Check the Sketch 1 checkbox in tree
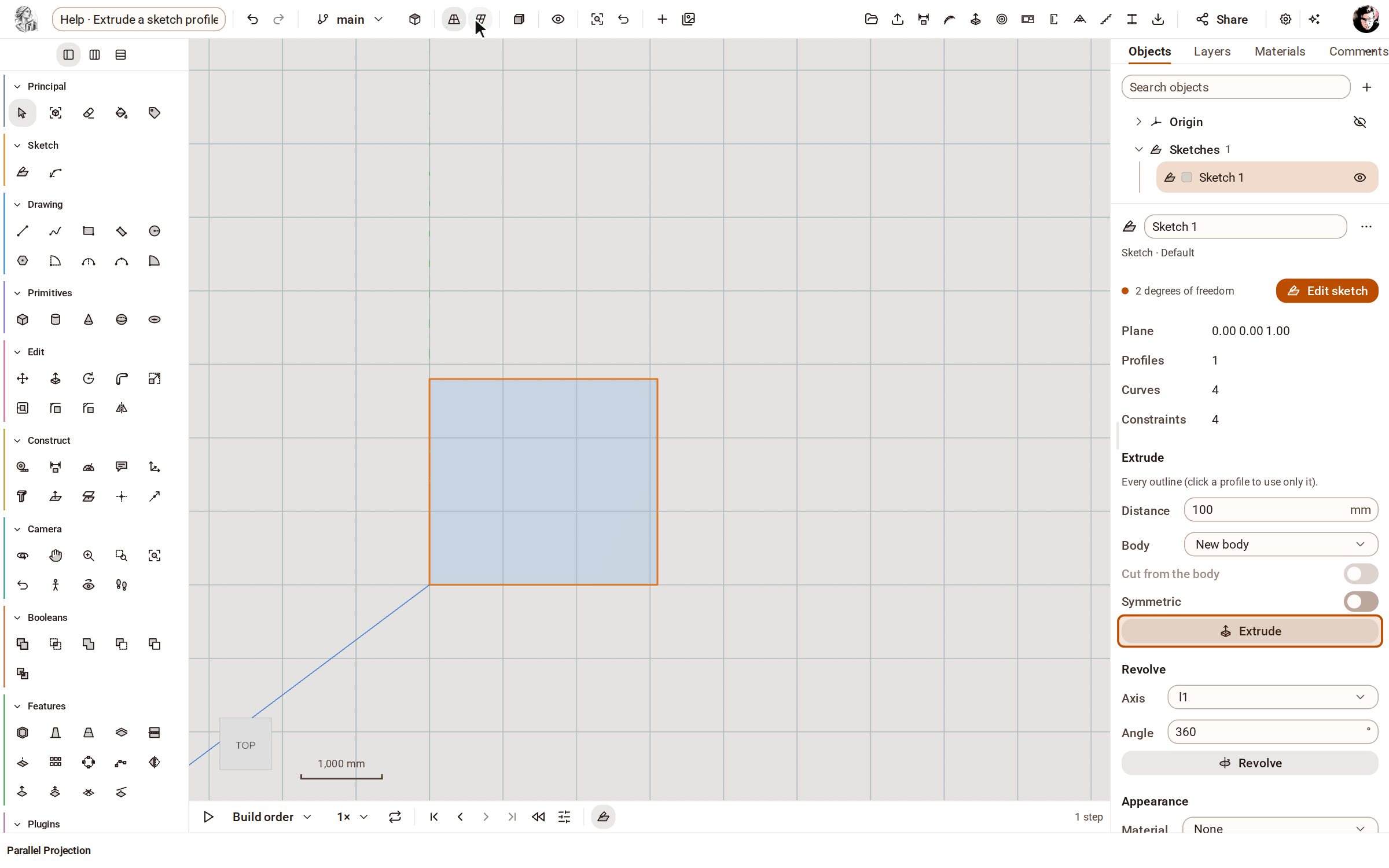Screen dimensions: 1389x868 pyautogui.click(x=1186, y=178)
